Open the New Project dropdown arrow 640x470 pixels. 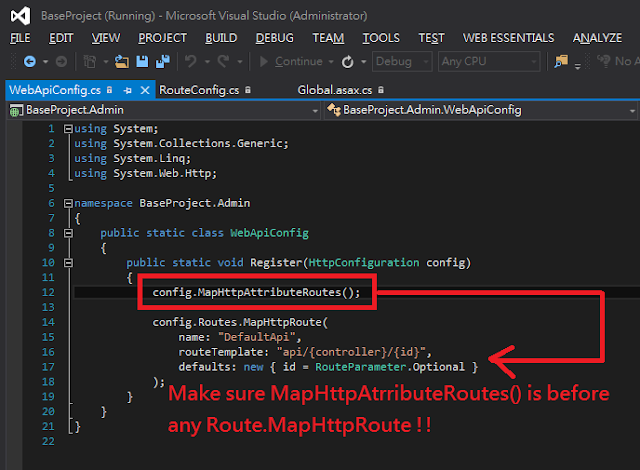coord(106,62)
